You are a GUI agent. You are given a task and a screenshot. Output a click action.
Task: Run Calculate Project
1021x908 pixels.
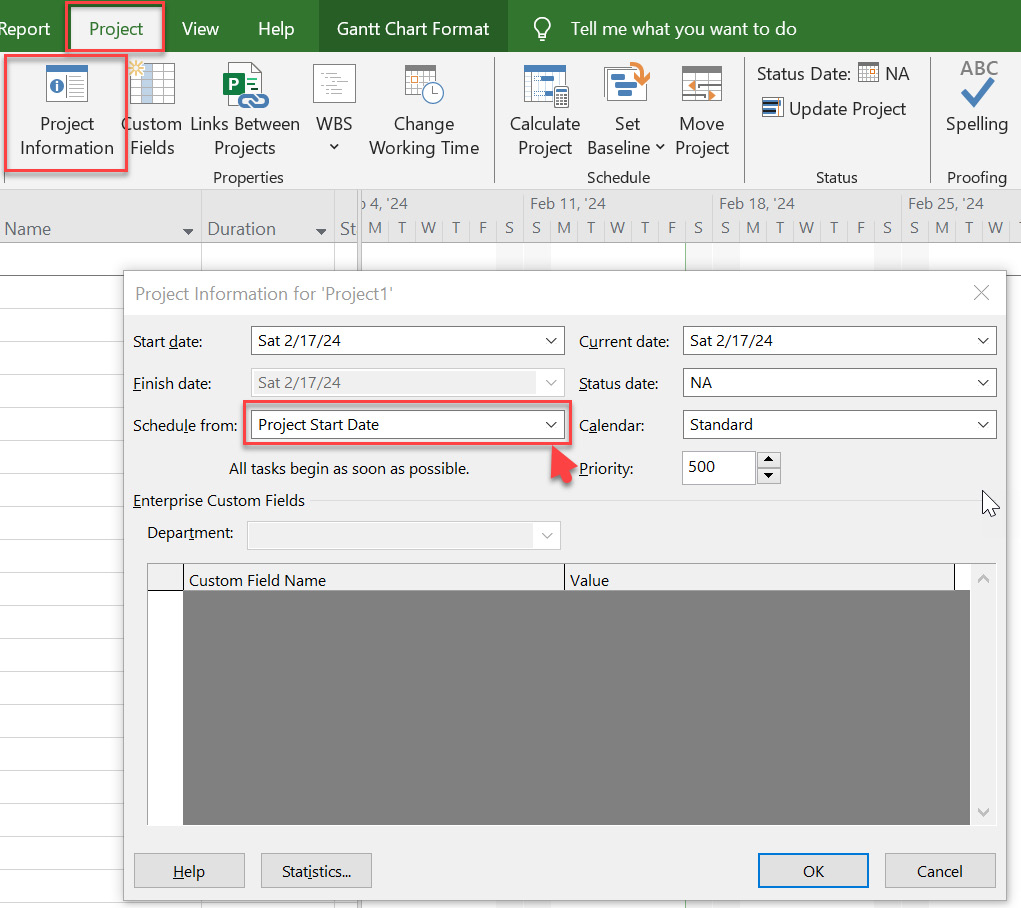545,111
